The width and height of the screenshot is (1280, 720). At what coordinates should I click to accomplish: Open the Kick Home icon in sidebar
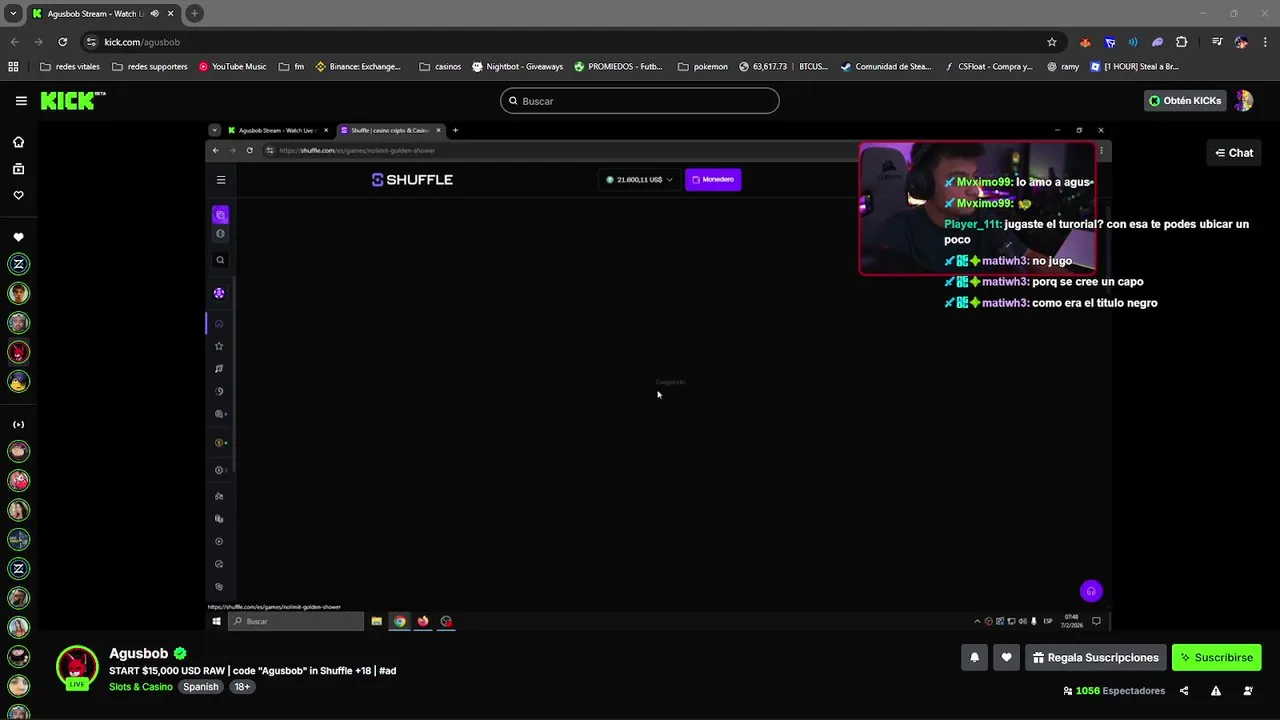coord(18,142)
